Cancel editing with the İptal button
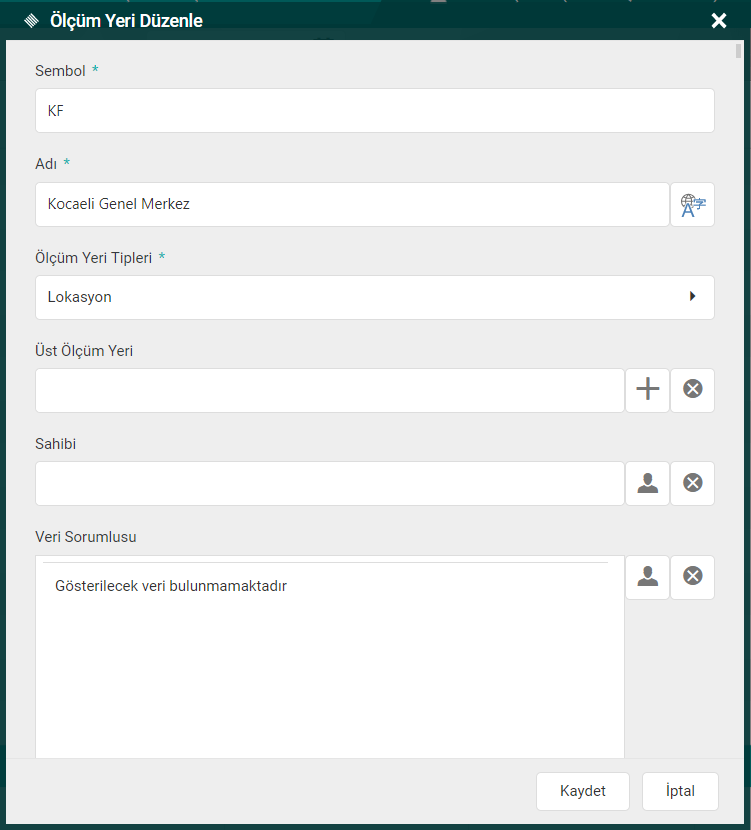This screenshot has width=751, height=830. click(680, 791)
